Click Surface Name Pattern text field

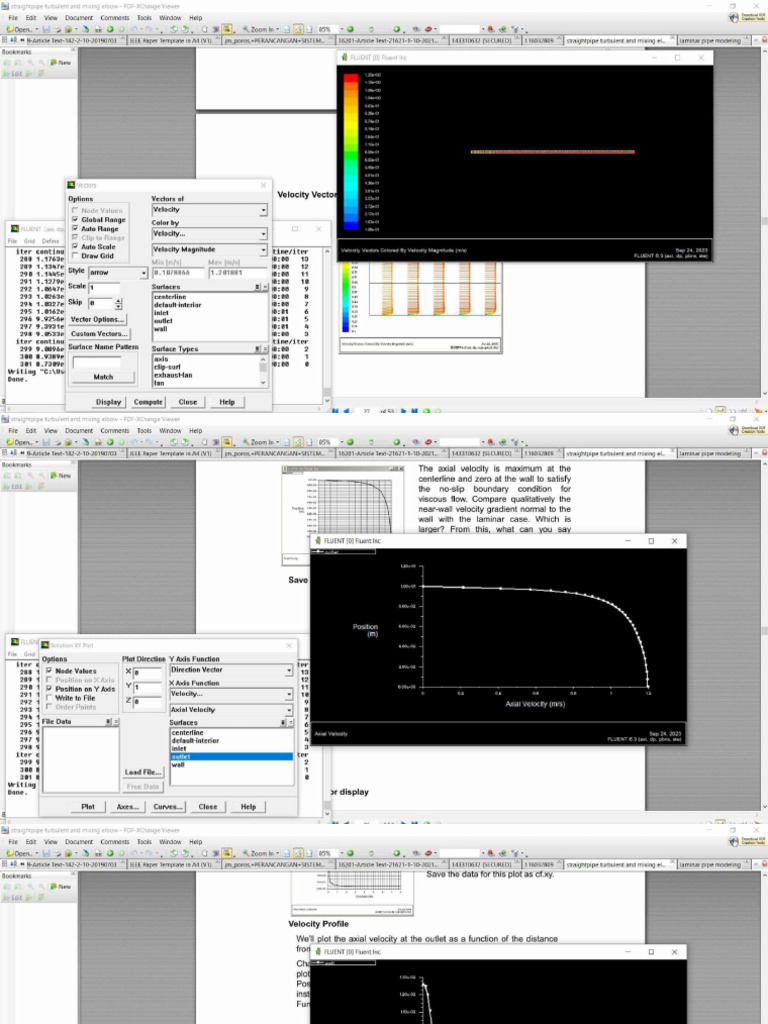tap(97, 362)
